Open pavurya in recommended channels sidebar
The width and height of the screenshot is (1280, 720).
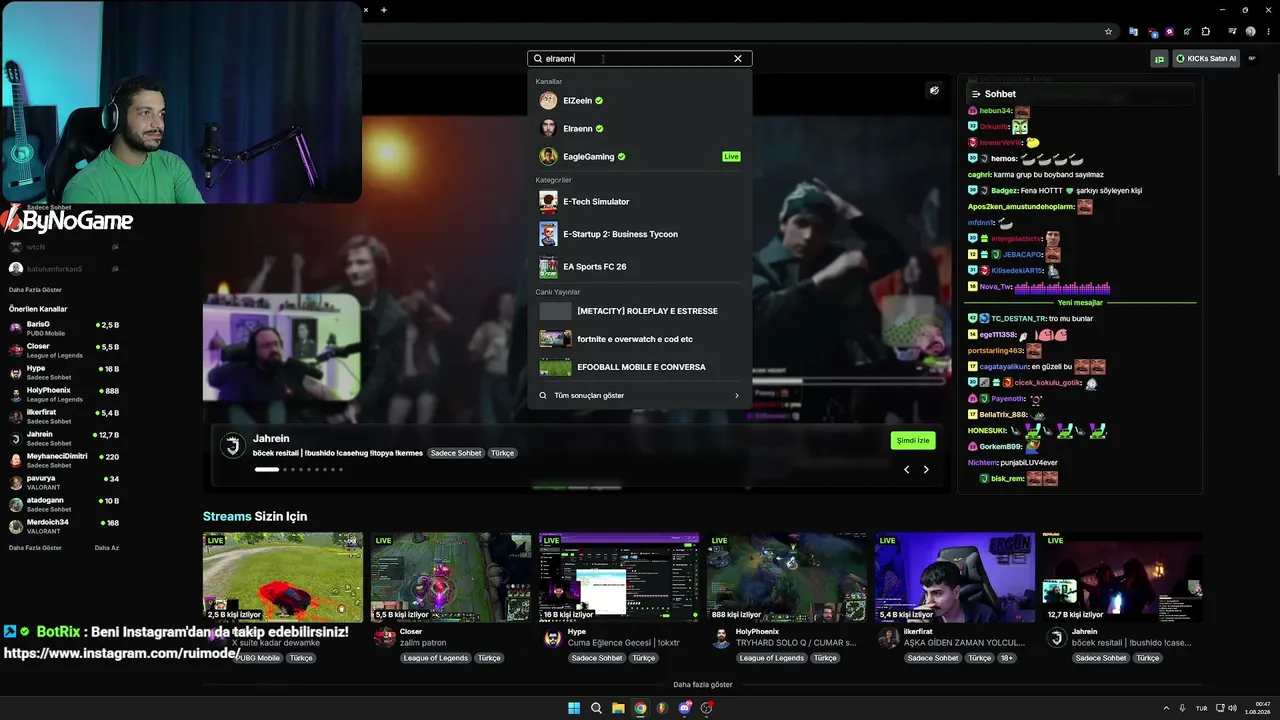64,482
